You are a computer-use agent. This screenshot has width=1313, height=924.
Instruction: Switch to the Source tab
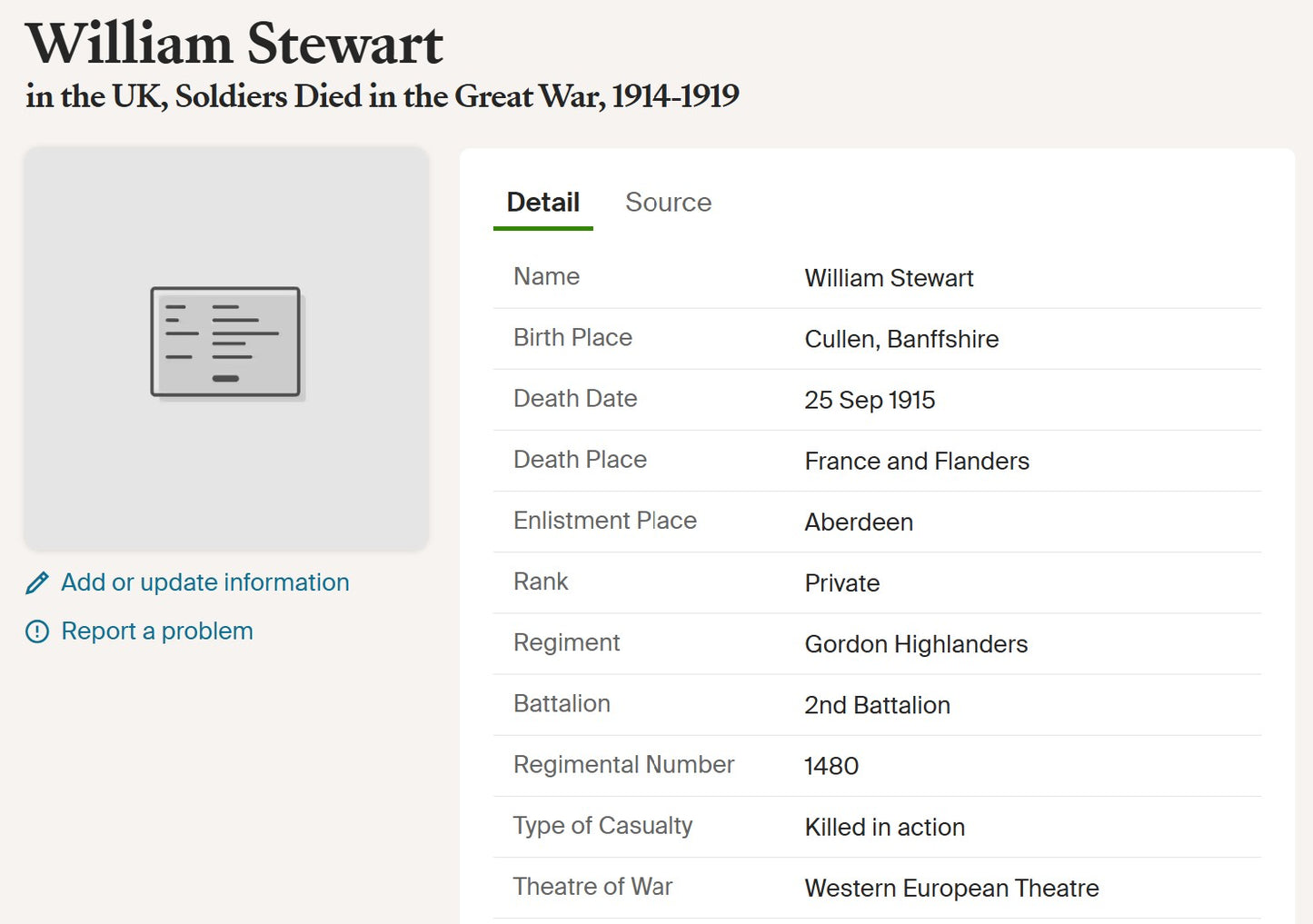coord(668,203)
